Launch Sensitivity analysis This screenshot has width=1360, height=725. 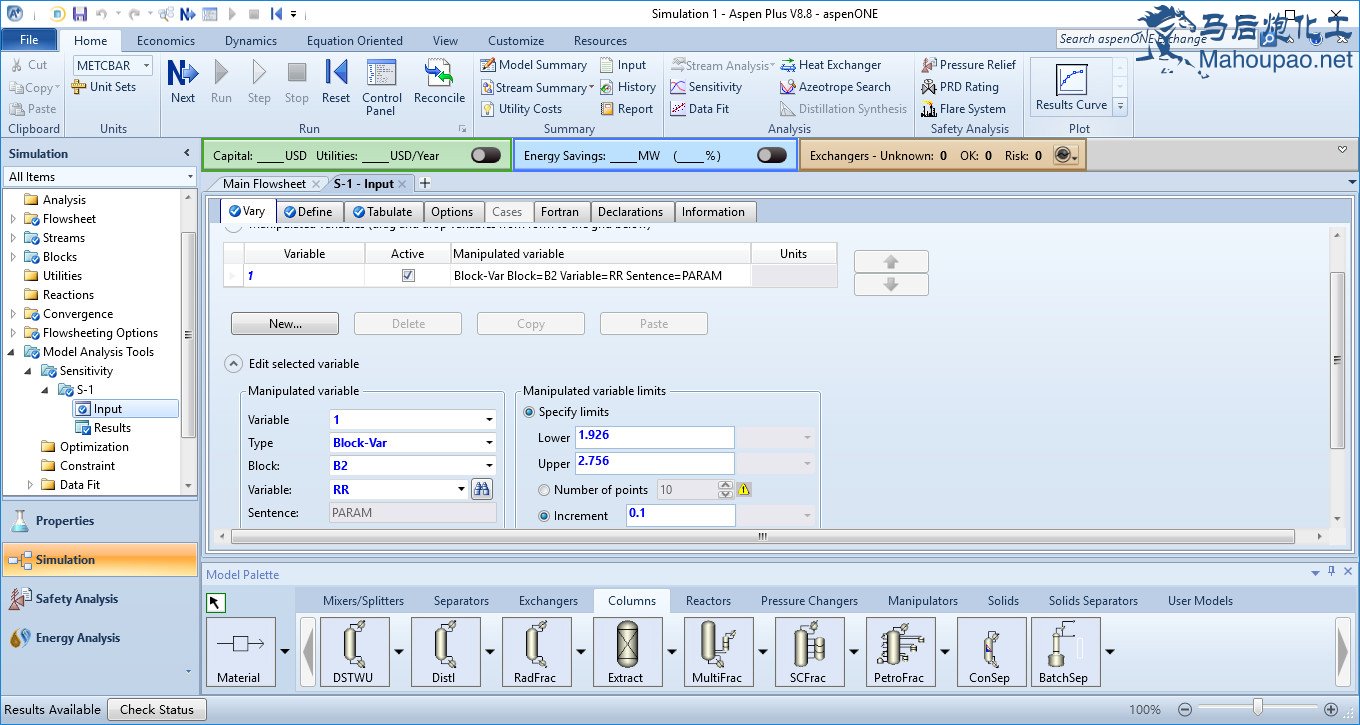tap(706, 87)
